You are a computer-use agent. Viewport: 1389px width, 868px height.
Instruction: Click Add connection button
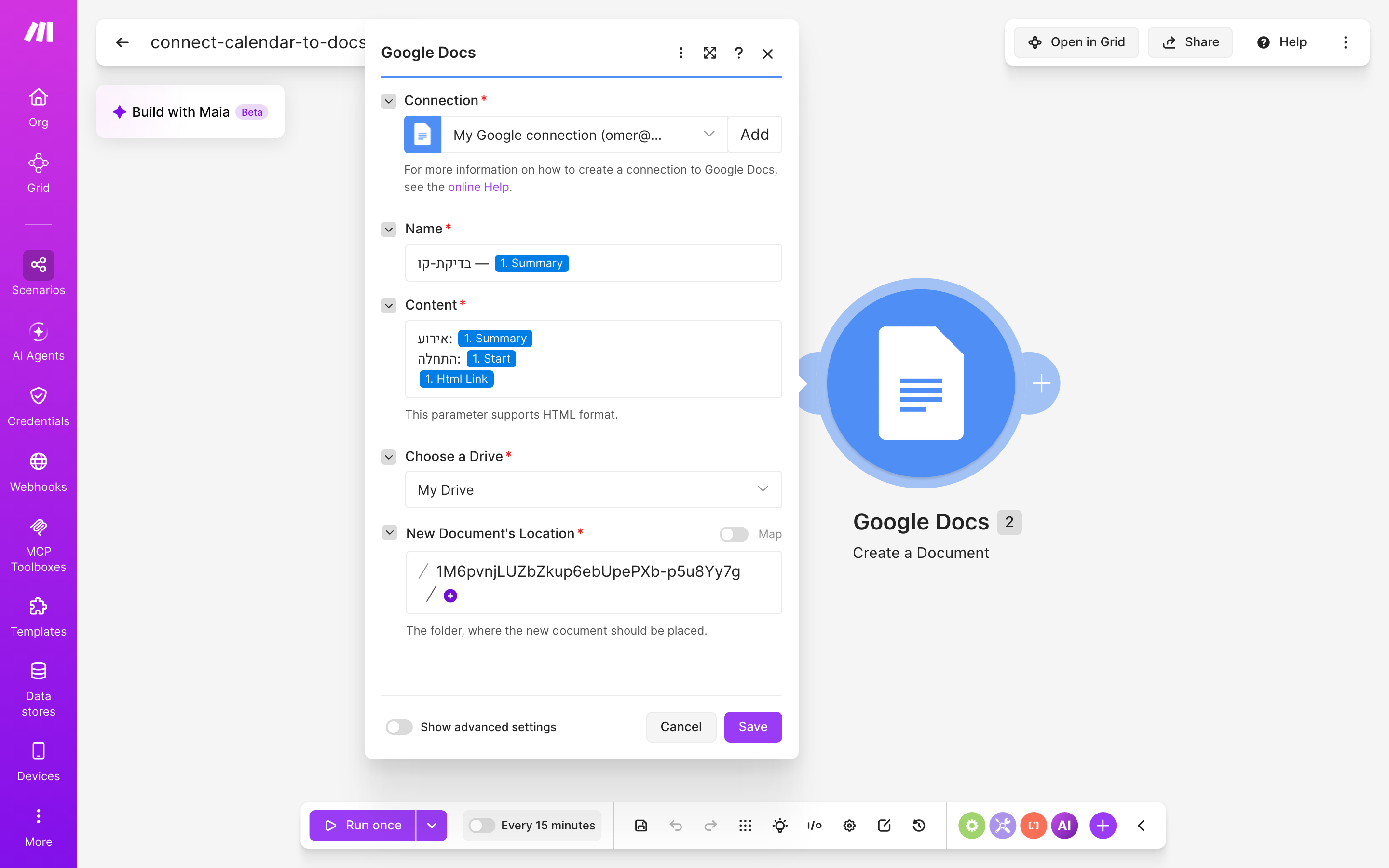click(x=754, y=135)
